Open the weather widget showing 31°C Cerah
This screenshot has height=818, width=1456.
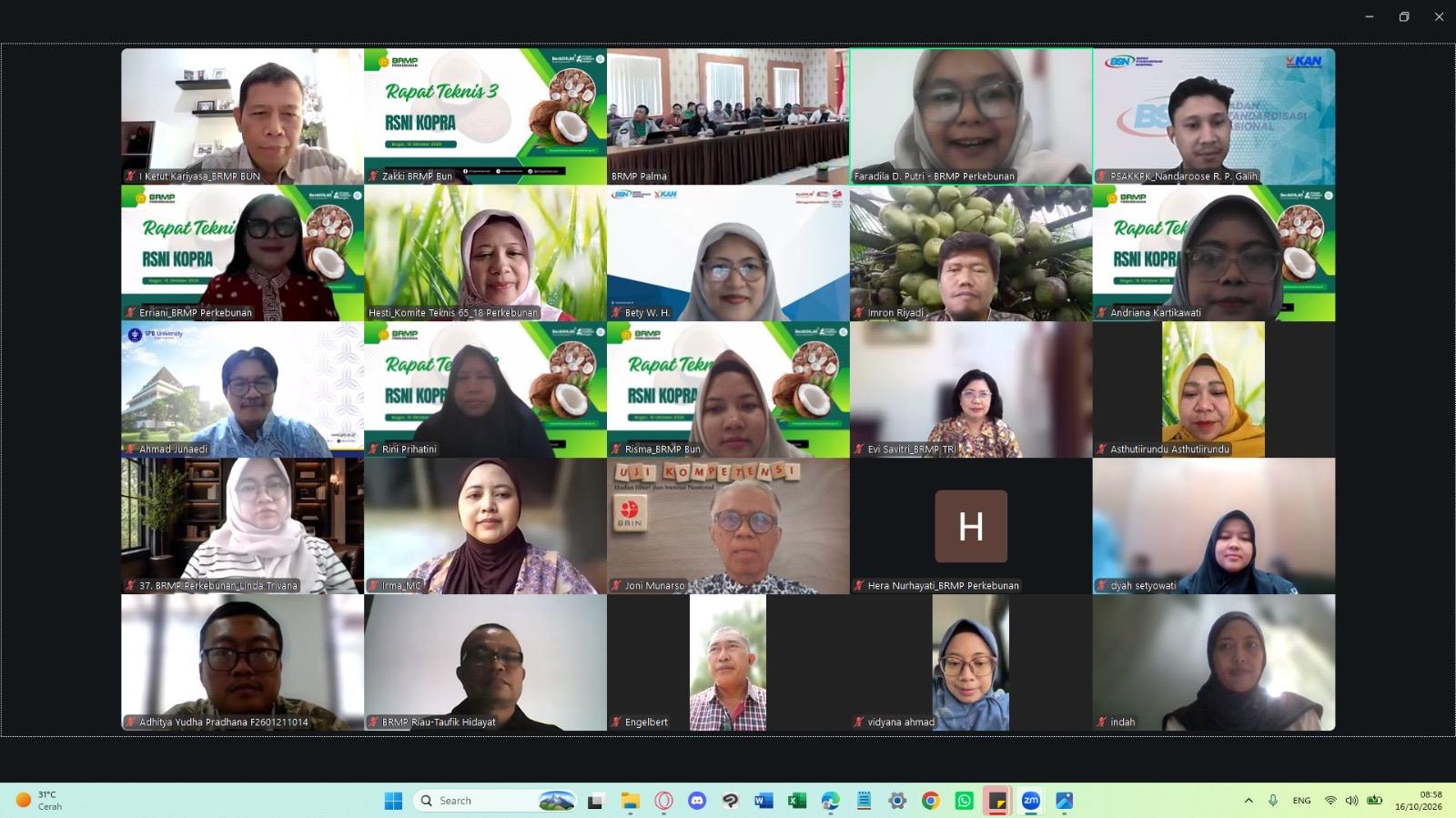pyautogui.click(x=40, y=801)
